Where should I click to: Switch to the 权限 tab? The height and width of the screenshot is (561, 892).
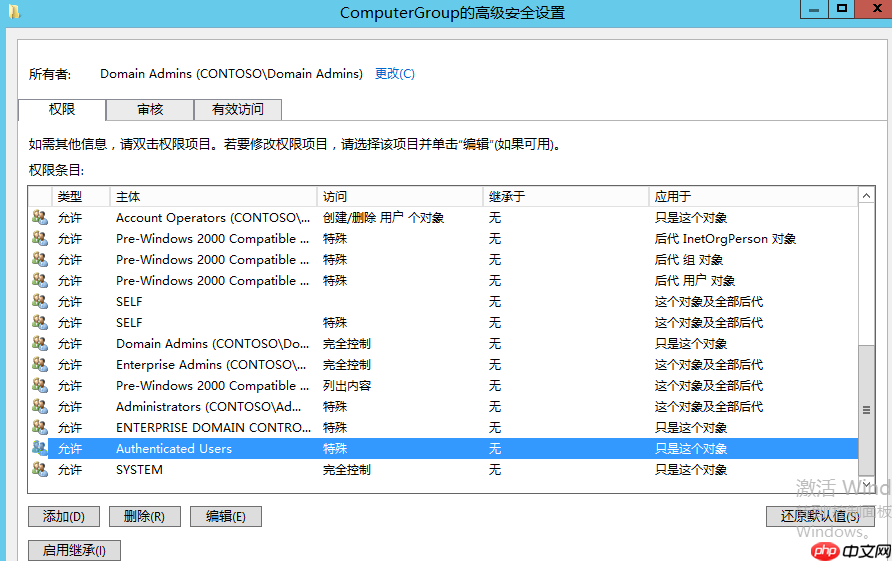coord(62,109)
